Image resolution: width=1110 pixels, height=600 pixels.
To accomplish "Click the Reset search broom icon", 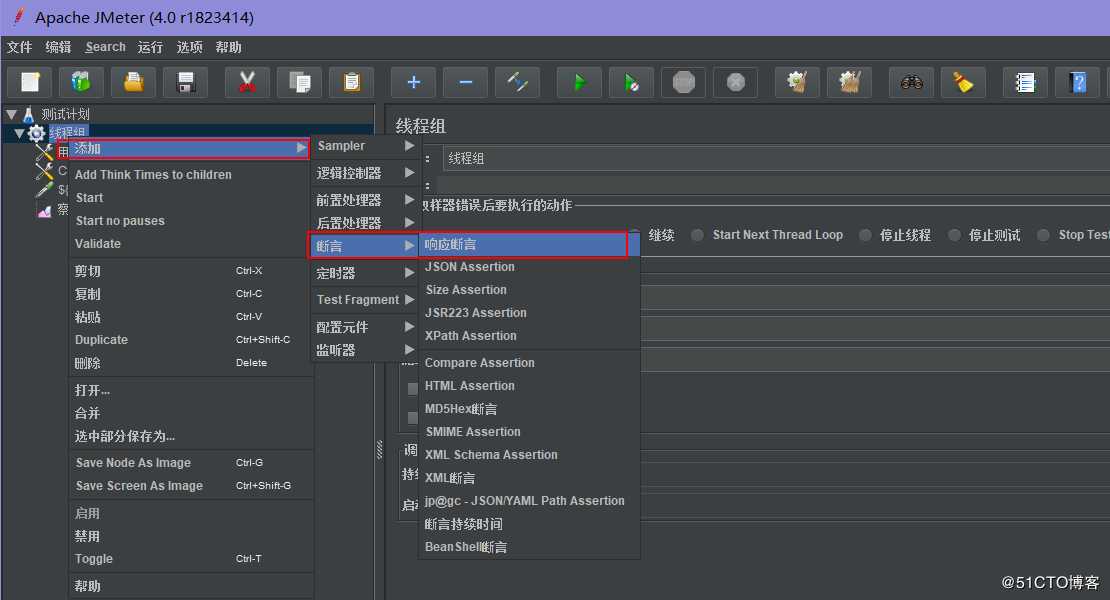I will pyautogui.click(x=963, y=83).
